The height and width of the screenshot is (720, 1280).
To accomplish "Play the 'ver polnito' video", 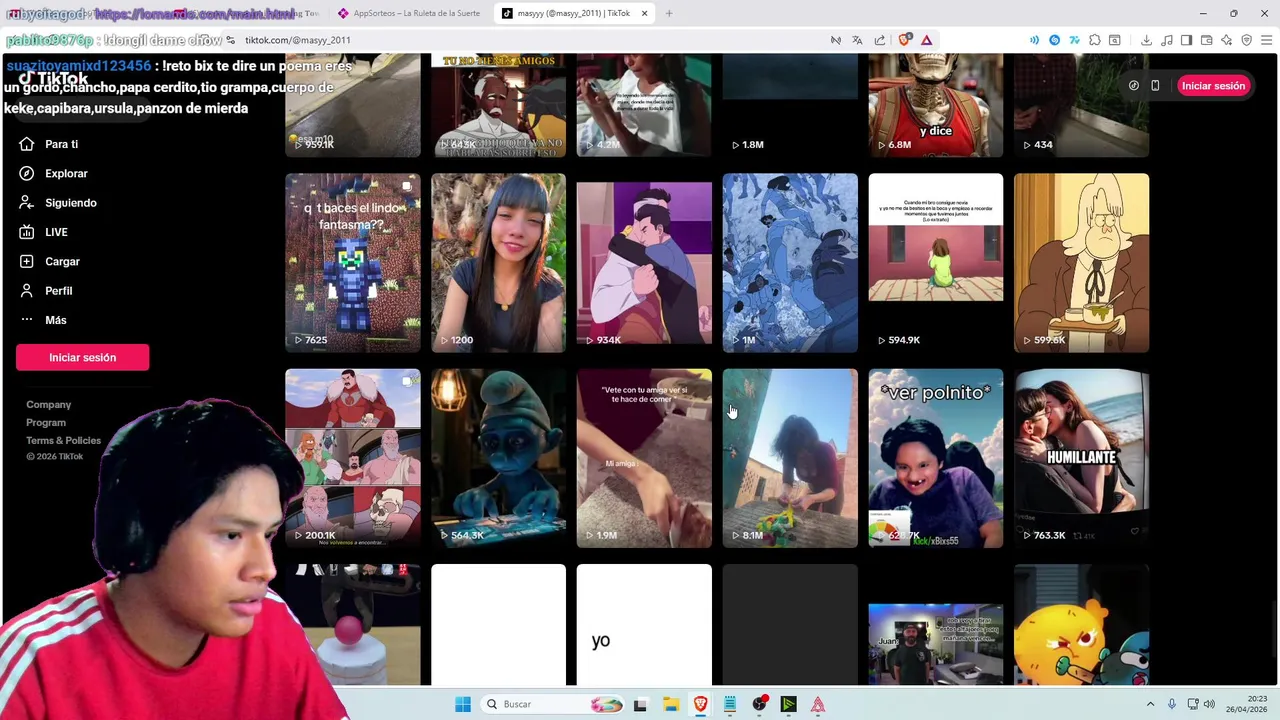I will (936, 458).
